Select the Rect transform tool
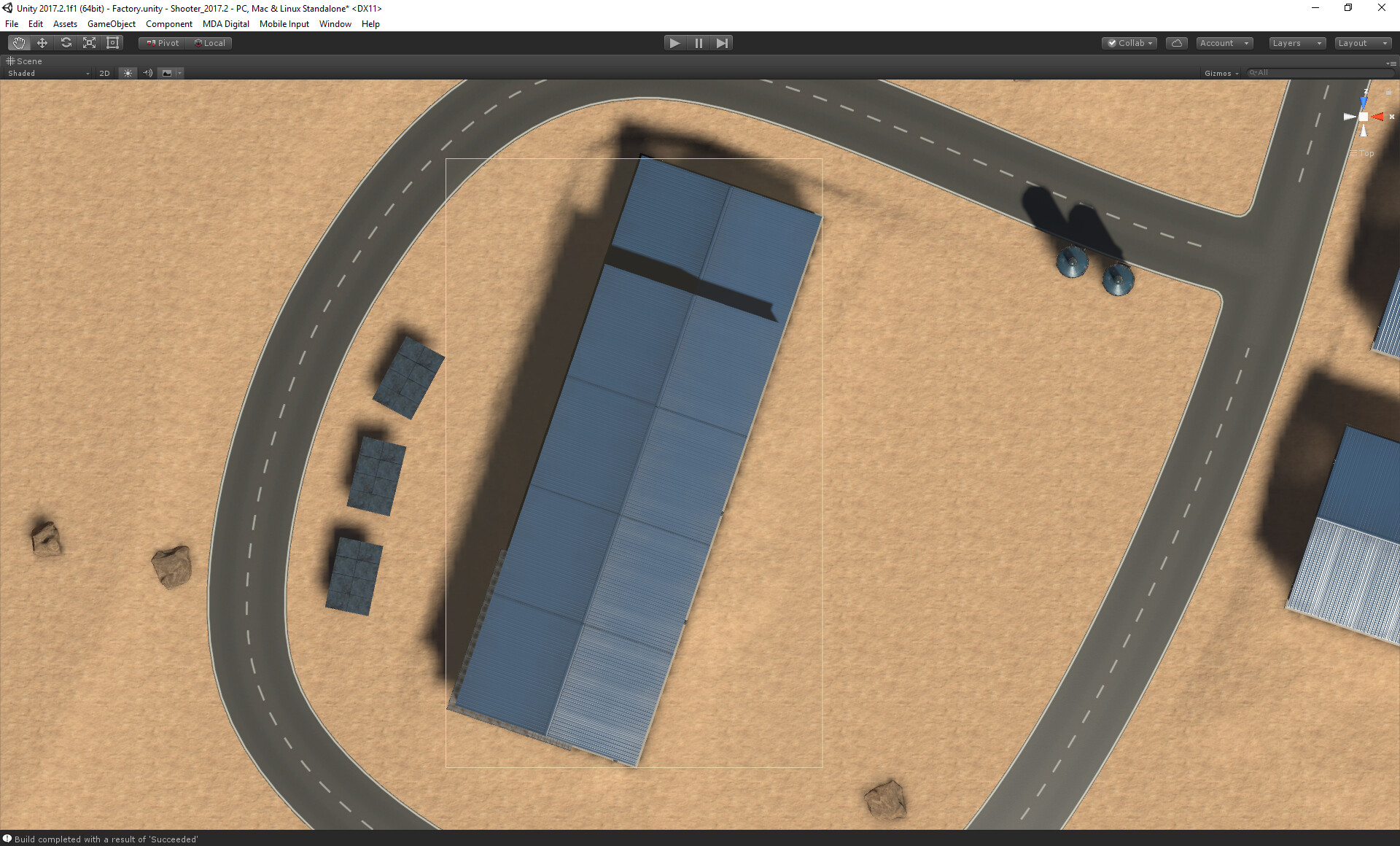The image size is (1400, 846). click(x=112, y=43)
